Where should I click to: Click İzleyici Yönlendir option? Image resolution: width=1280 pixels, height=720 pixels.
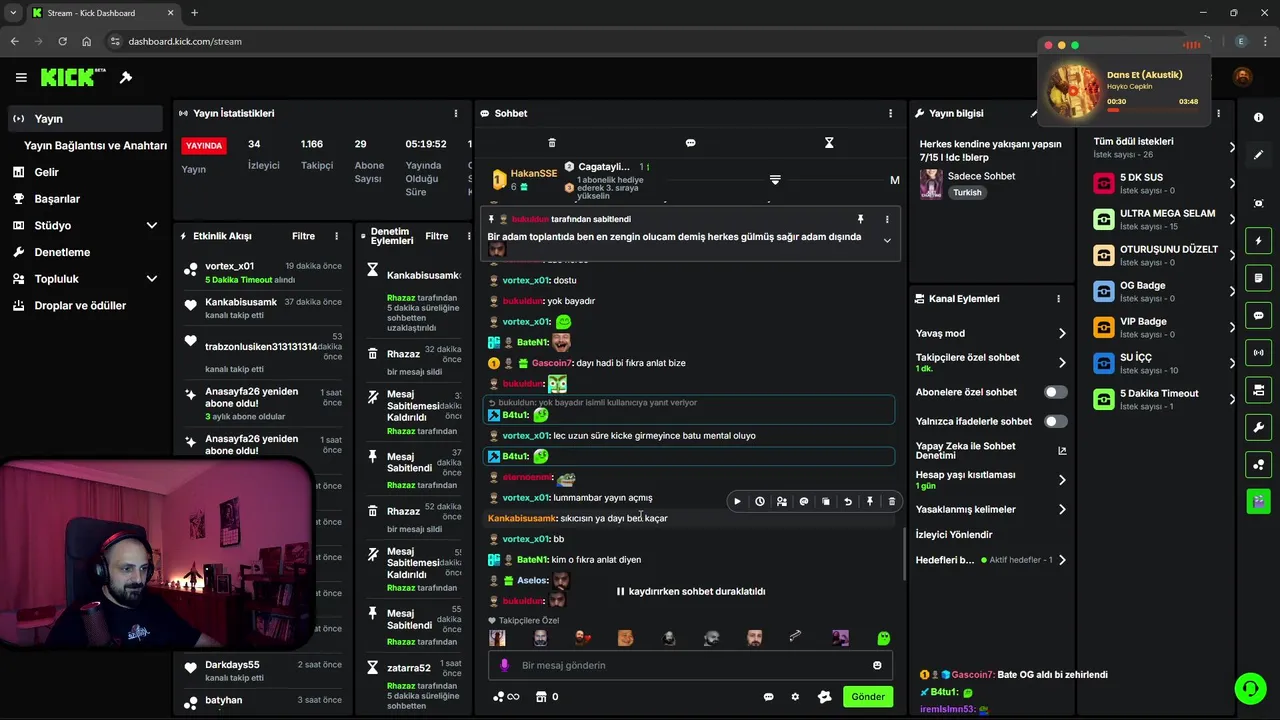point(954,535)
